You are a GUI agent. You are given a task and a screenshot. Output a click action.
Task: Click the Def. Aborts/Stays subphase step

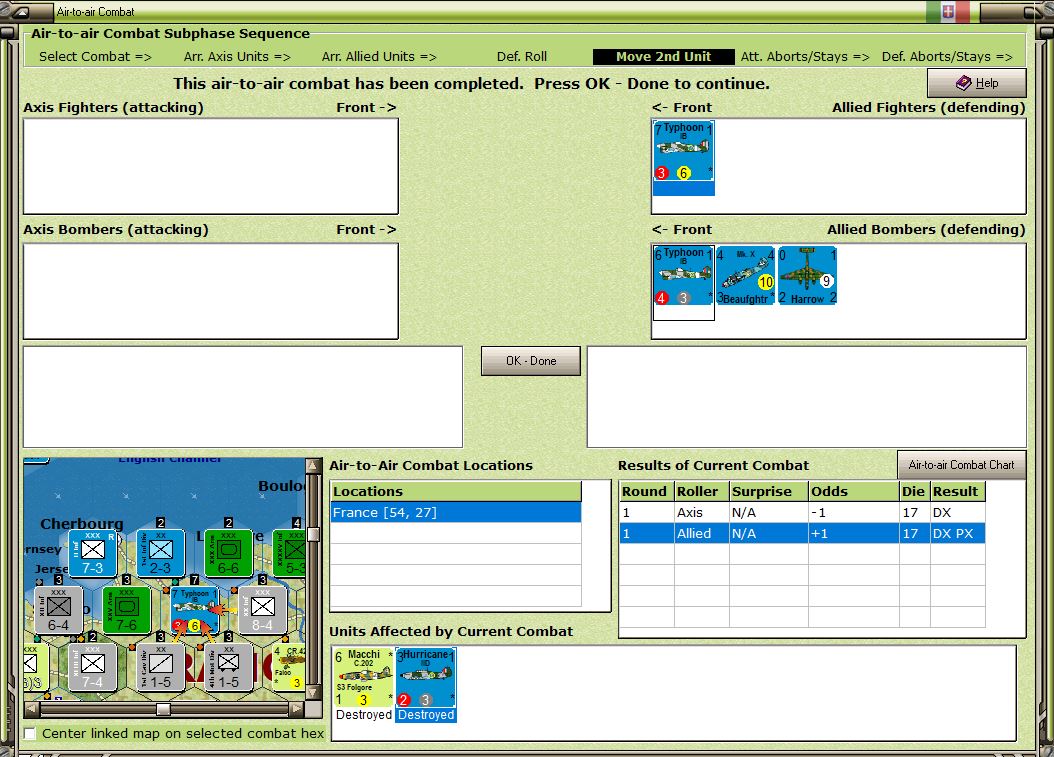pyautogui.click(x=946, y=57)
